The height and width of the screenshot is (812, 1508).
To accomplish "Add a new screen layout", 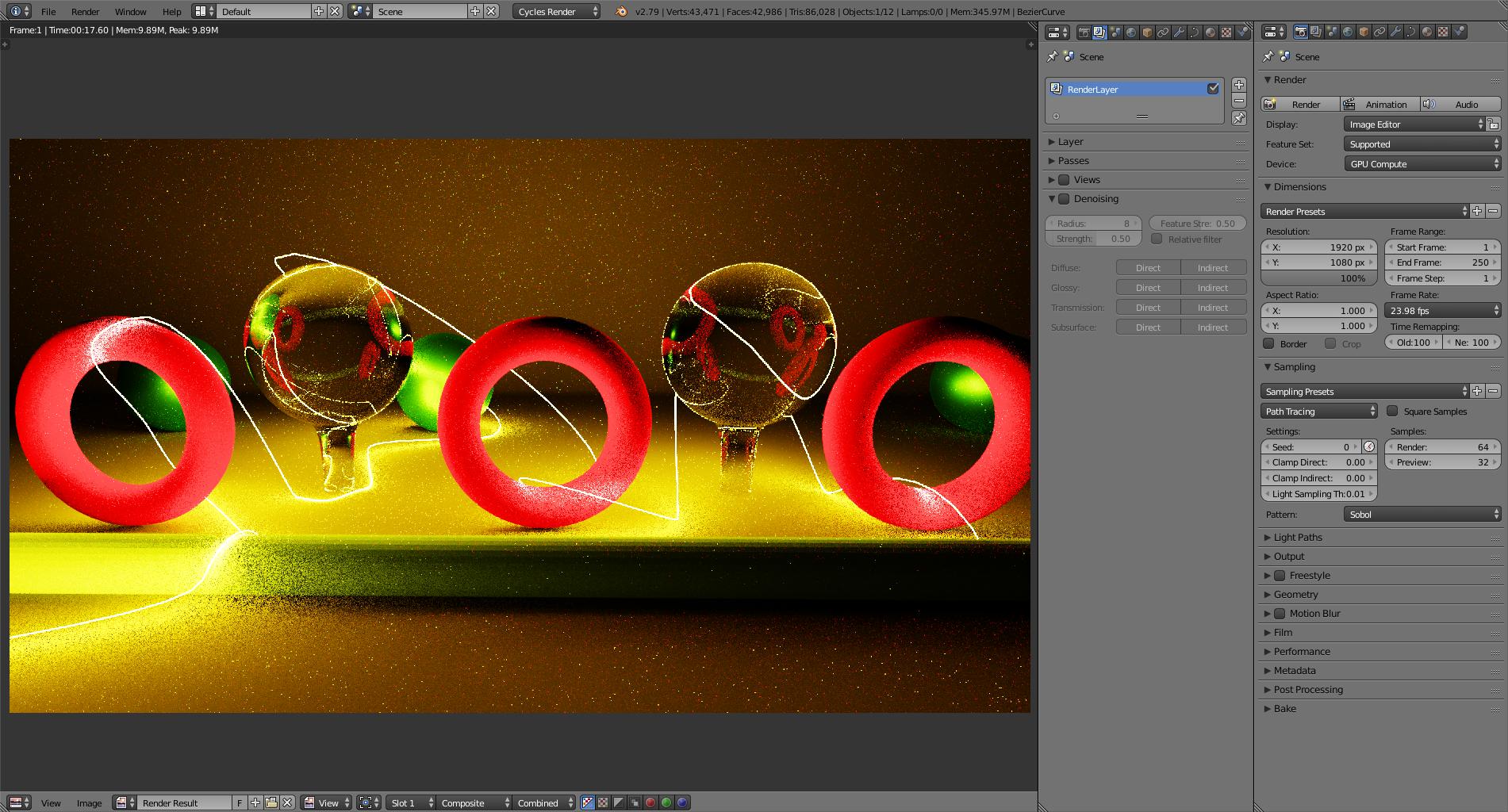I will [319, 11].
